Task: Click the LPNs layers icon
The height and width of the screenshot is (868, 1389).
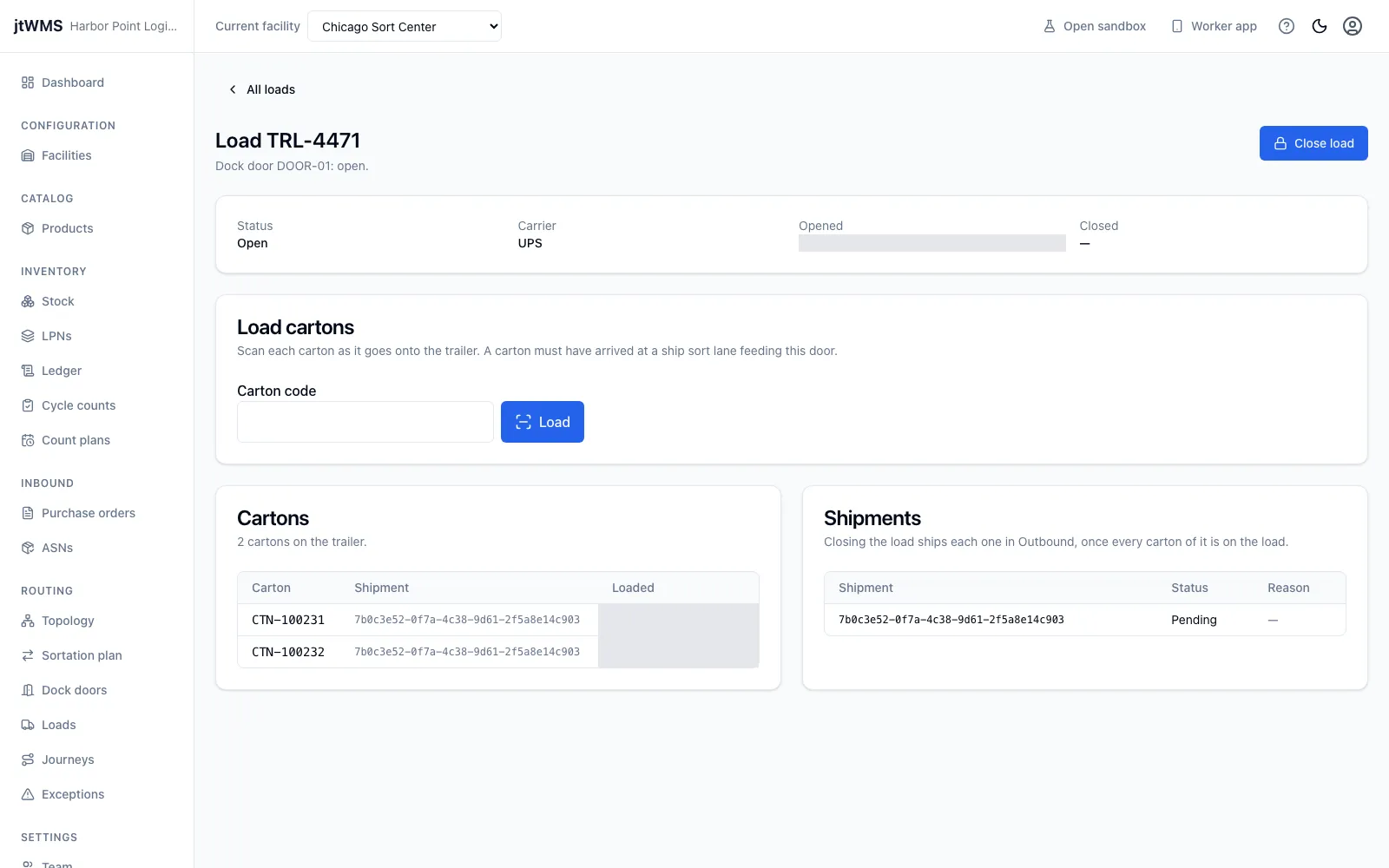Action: click(x=28, y=336)
